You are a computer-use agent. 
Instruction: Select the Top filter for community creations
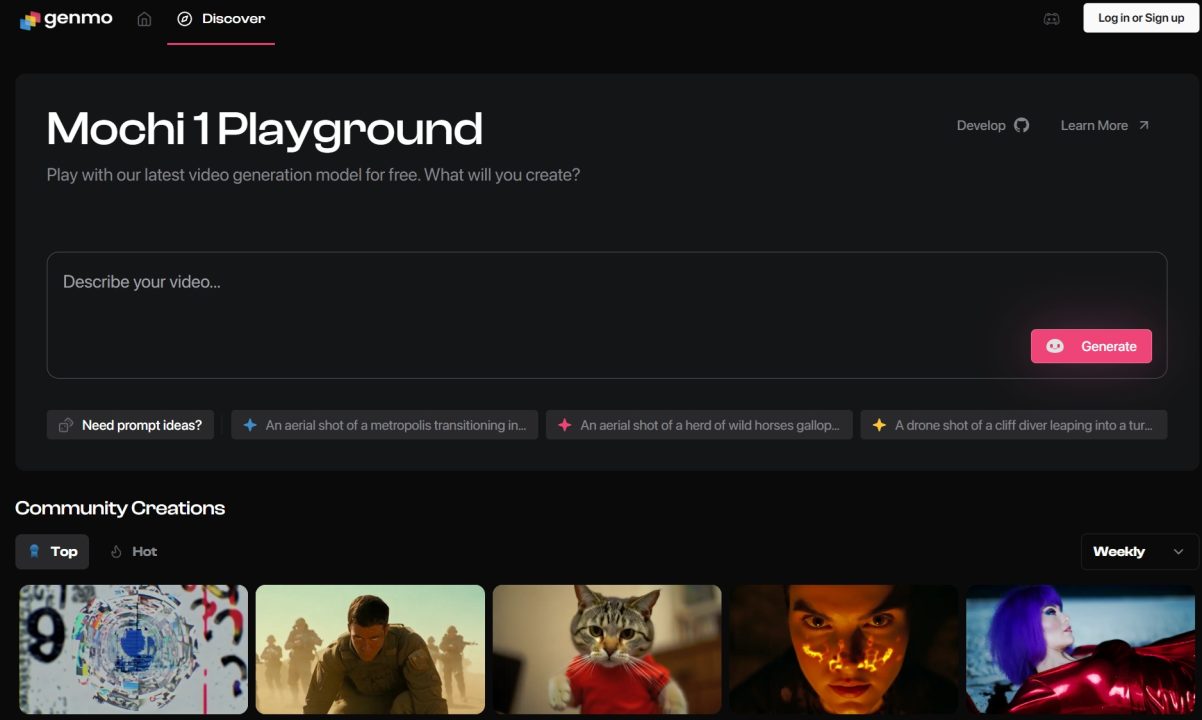(52, 551)
